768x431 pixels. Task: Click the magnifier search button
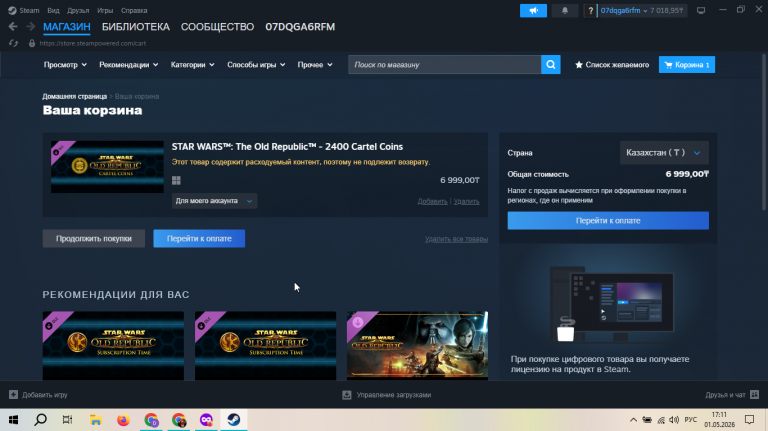tap(551, 65)
